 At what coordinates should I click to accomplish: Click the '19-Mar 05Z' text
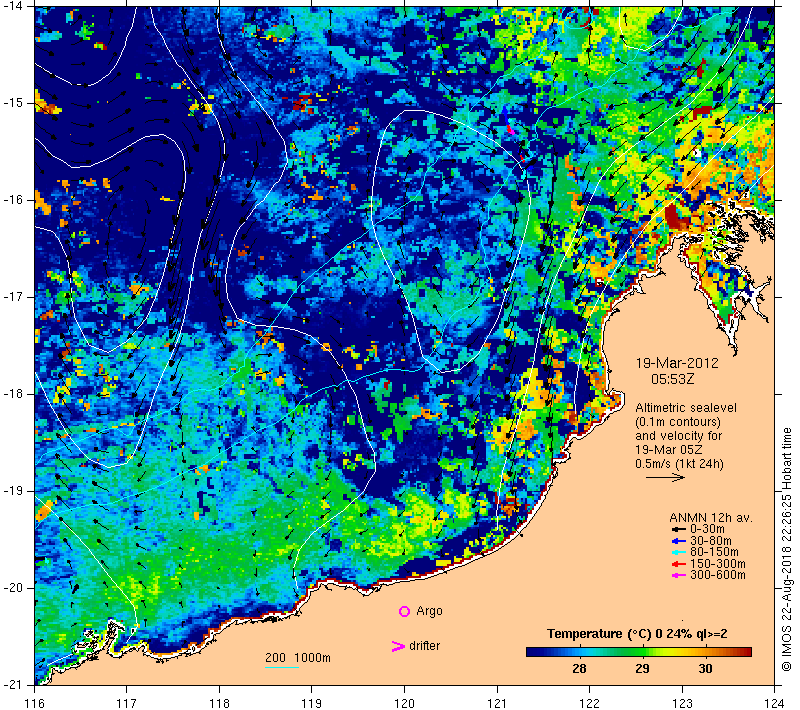[x=668, y=450]
